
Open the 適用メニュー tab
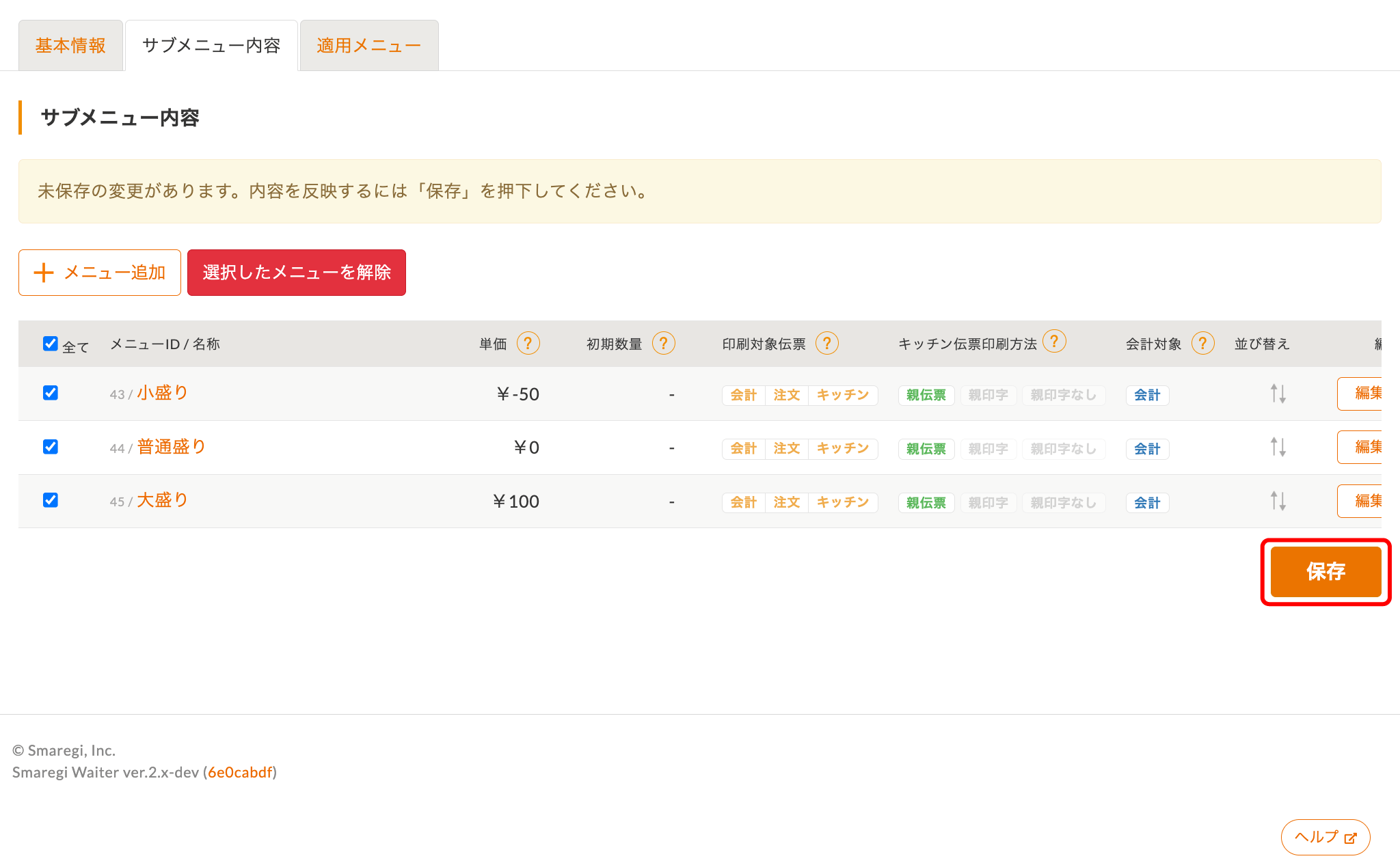(x=369, y=46)
